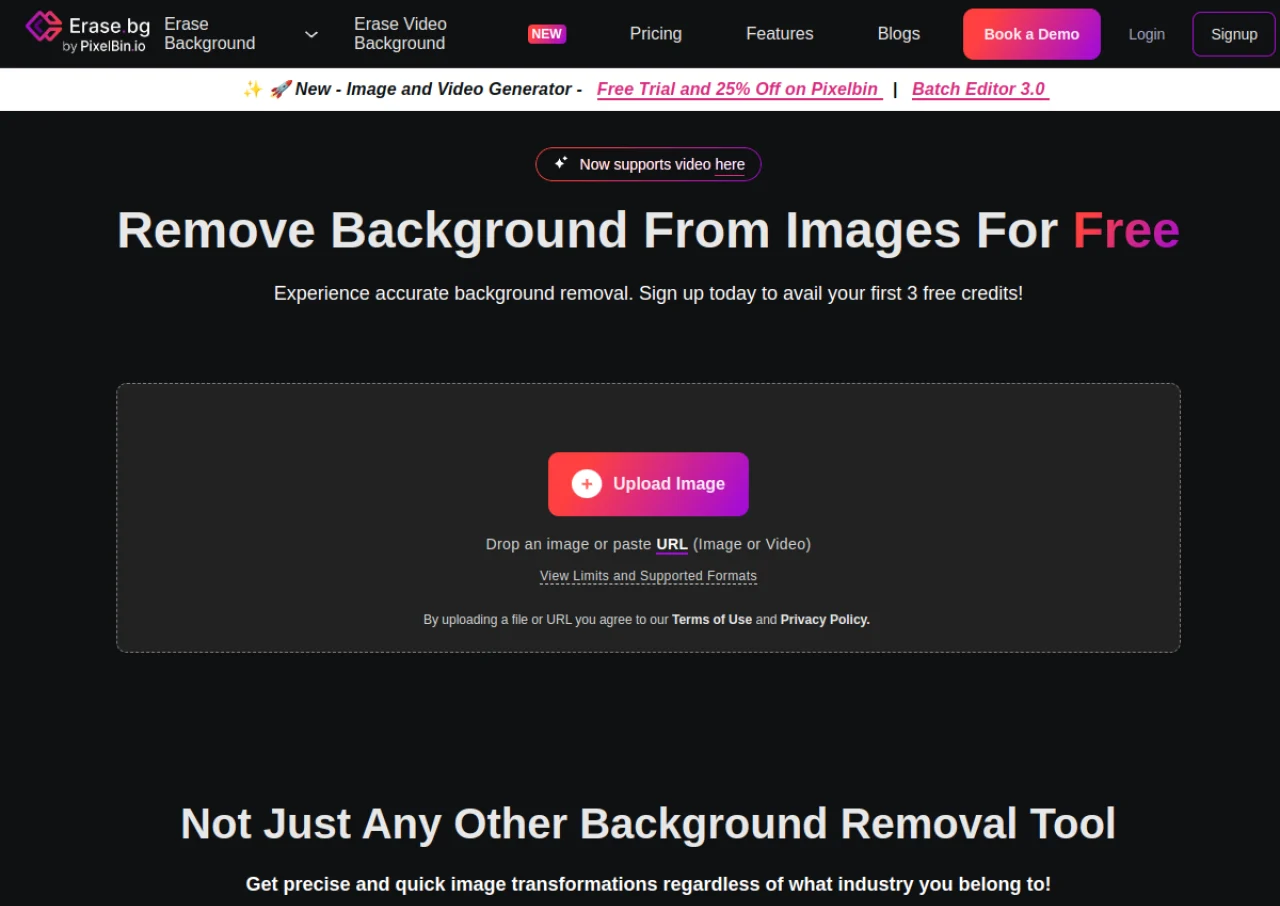Open the Privacy Policy link

(x=825, y=620)
